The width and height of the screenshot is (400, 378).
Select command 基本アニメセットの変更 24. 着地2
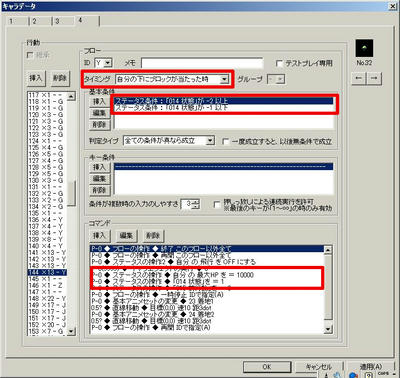click(x=207, y=314)
